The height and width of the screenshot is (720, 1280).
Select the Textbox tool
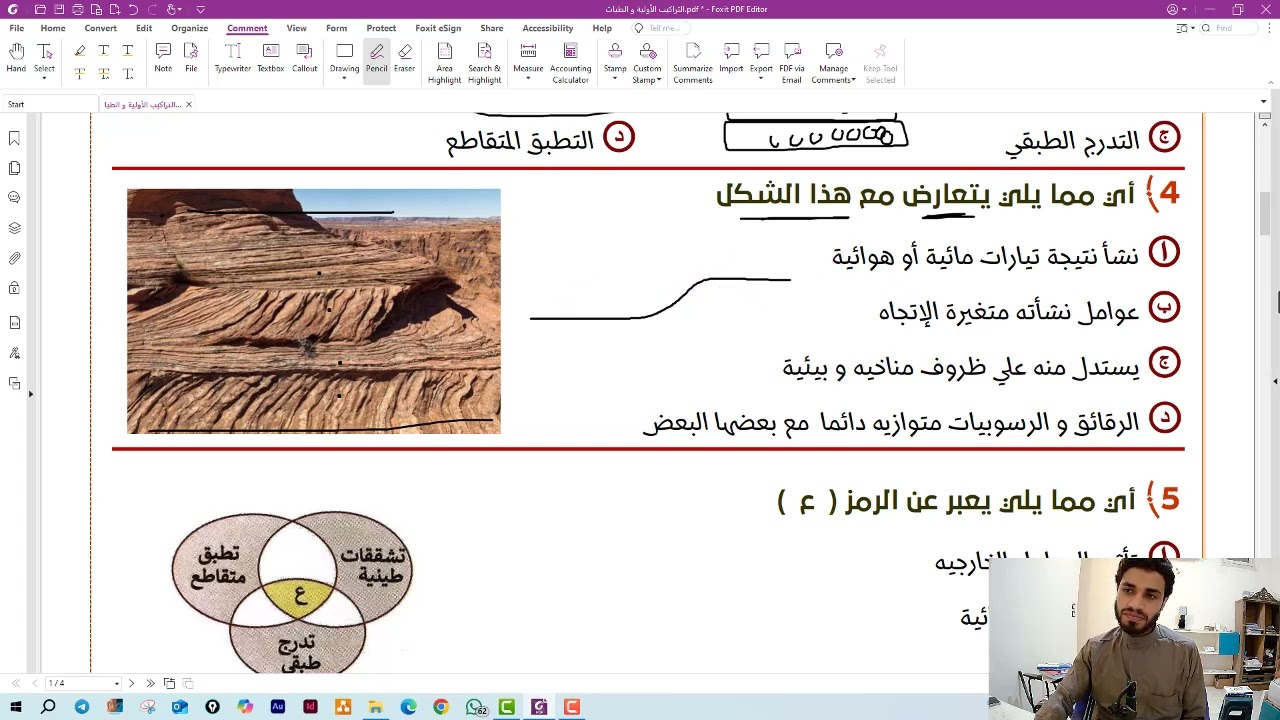[x=271, y=58]
